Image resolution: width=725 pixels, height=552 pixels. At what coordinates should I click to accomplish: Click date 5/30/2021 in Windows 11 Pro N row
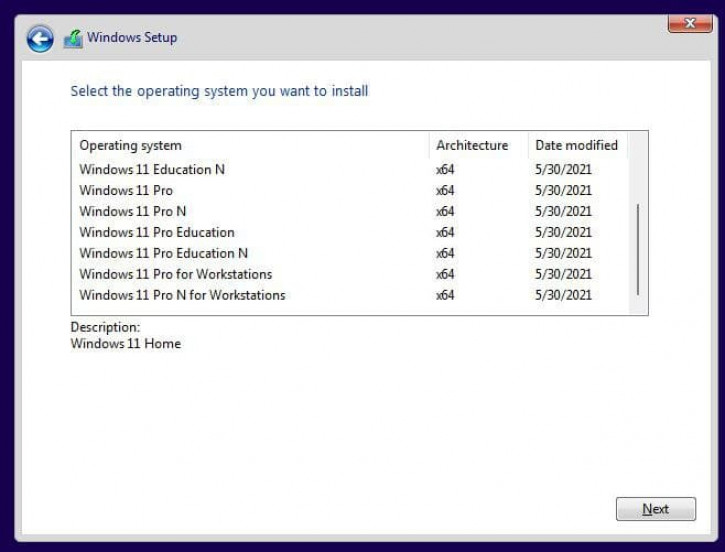563,211
